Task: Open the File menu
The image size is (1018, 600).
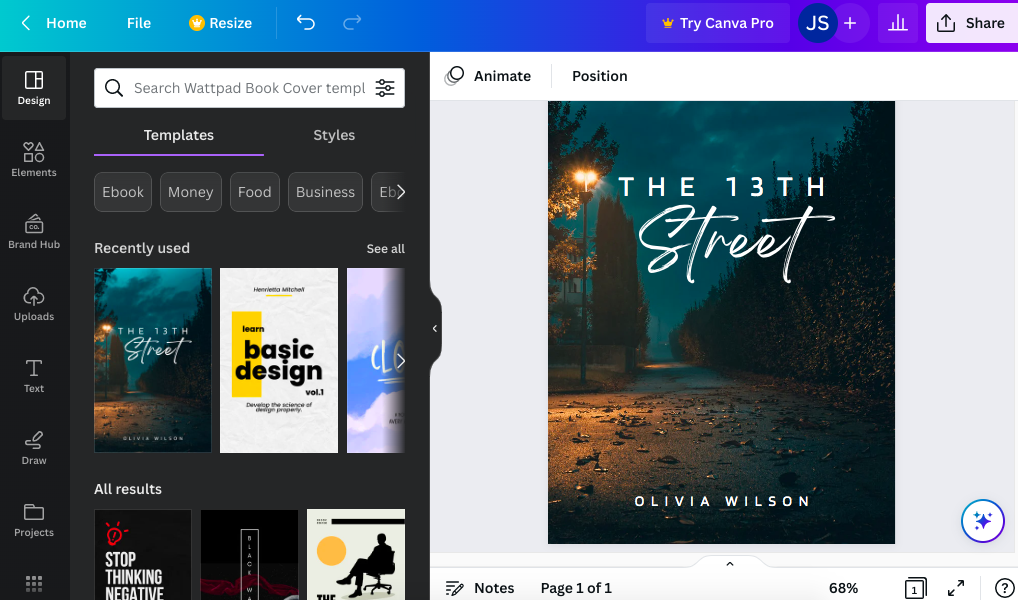Action: [x=138, y=22]
